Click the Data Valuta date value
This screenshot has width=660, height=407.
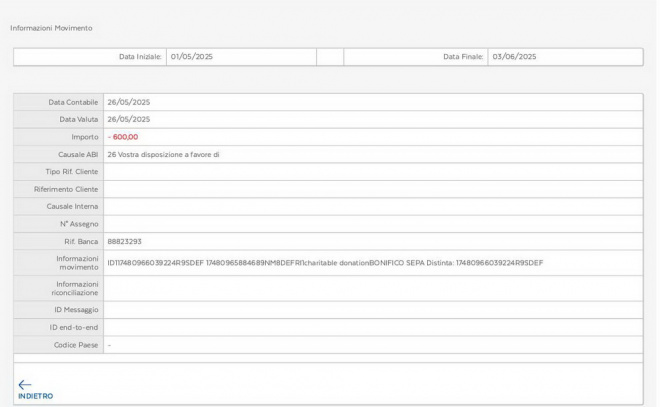pos(128,119)
